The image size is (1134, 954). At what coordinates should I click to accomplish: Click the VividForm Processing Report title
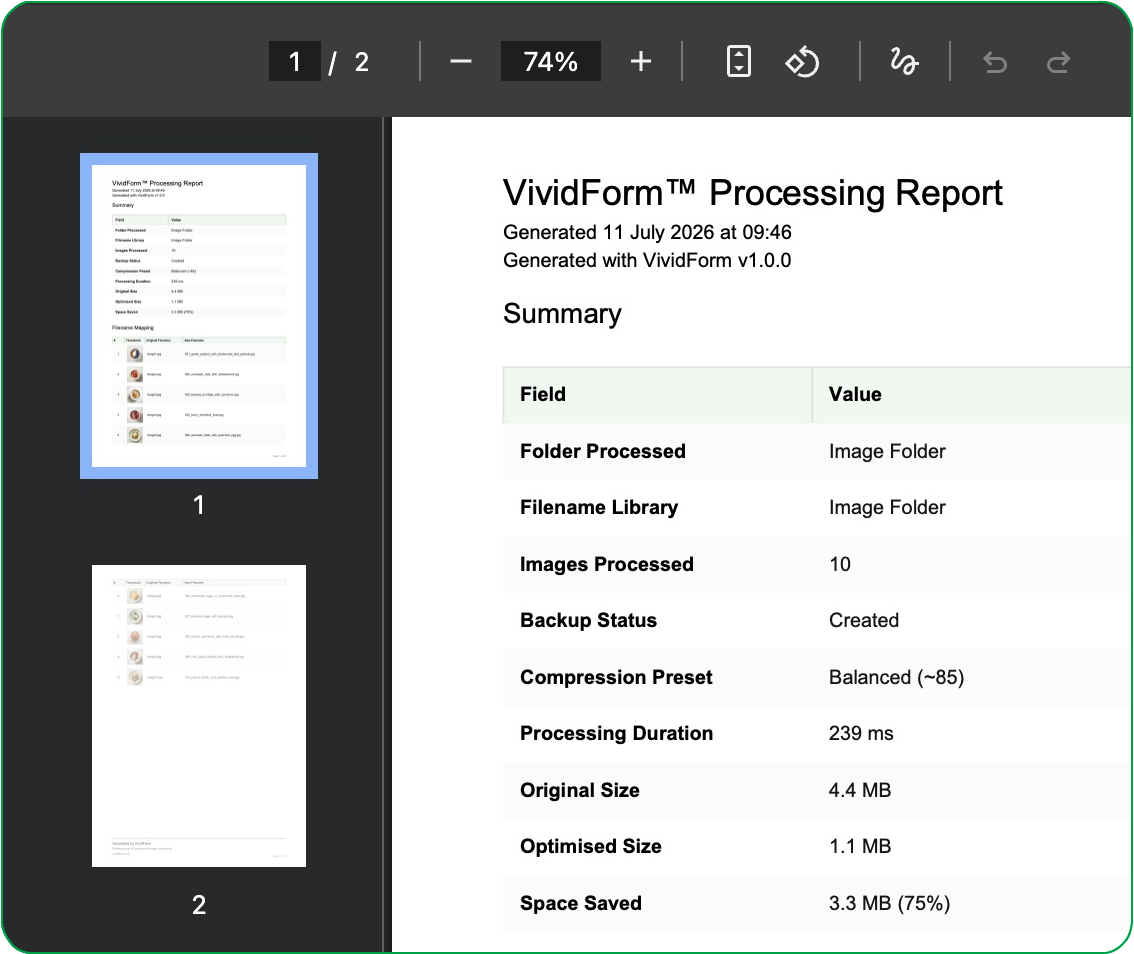[752, 193]
